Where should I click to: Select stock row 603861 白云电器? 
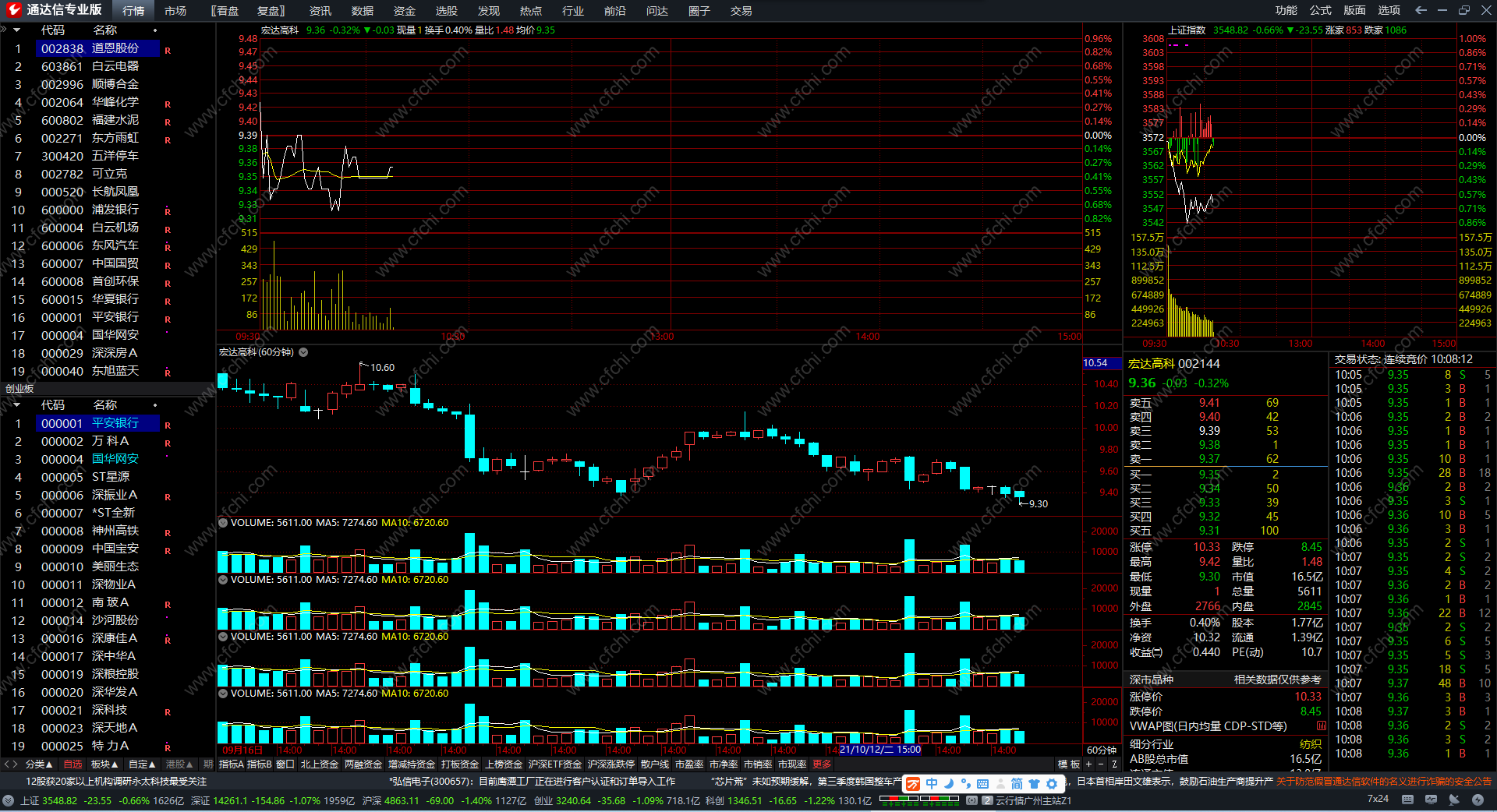108,66
